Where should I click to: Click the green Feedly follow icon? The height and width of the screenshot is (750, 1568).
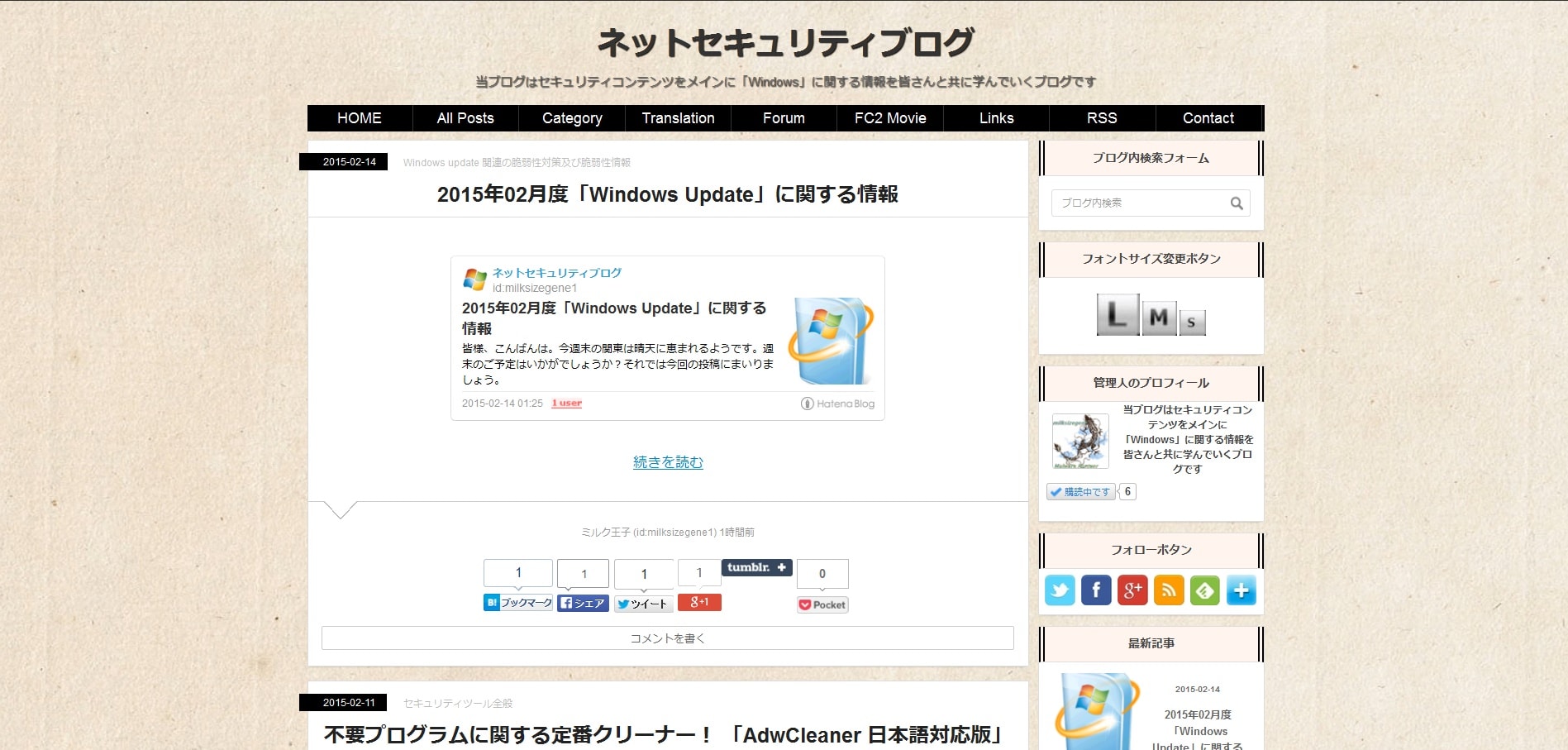click(x=1205, y=590)
